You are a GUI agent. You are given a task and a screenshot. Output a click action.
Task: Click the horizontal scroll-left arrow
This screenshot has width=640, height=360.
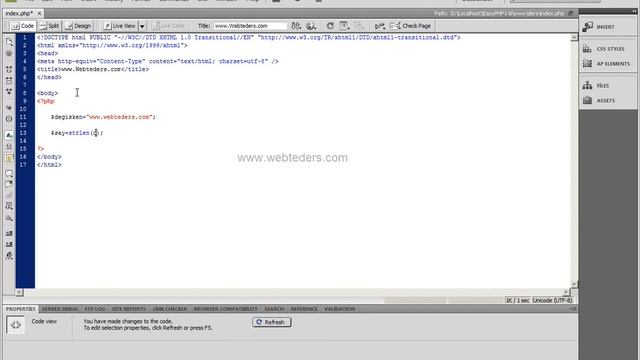(x=20, y=292)
